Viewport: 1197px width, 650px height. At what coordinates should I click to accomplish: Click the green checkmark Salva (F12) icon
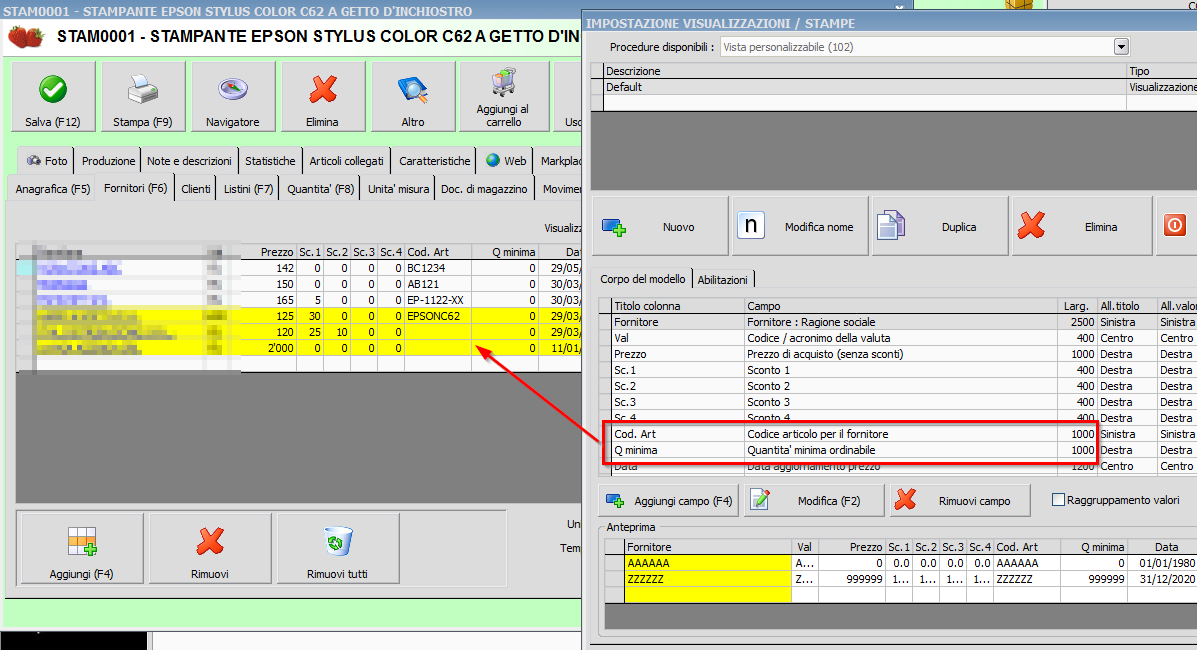(x=53, y=90)
